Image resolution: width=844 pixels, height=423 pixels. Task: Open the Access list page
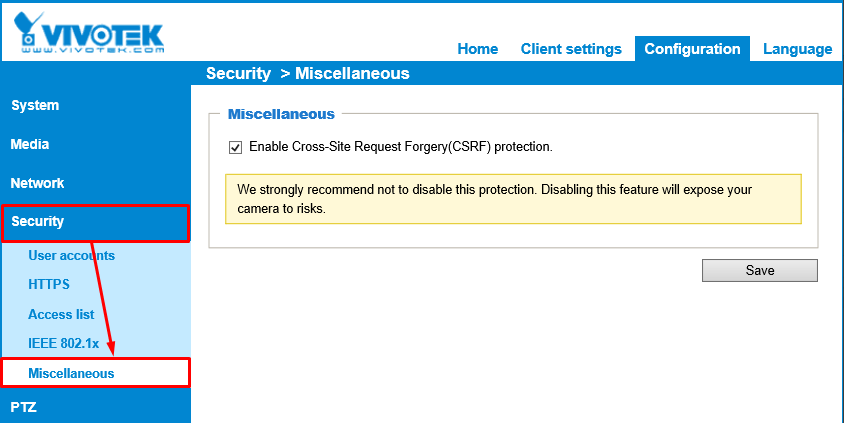pos(61,314)
